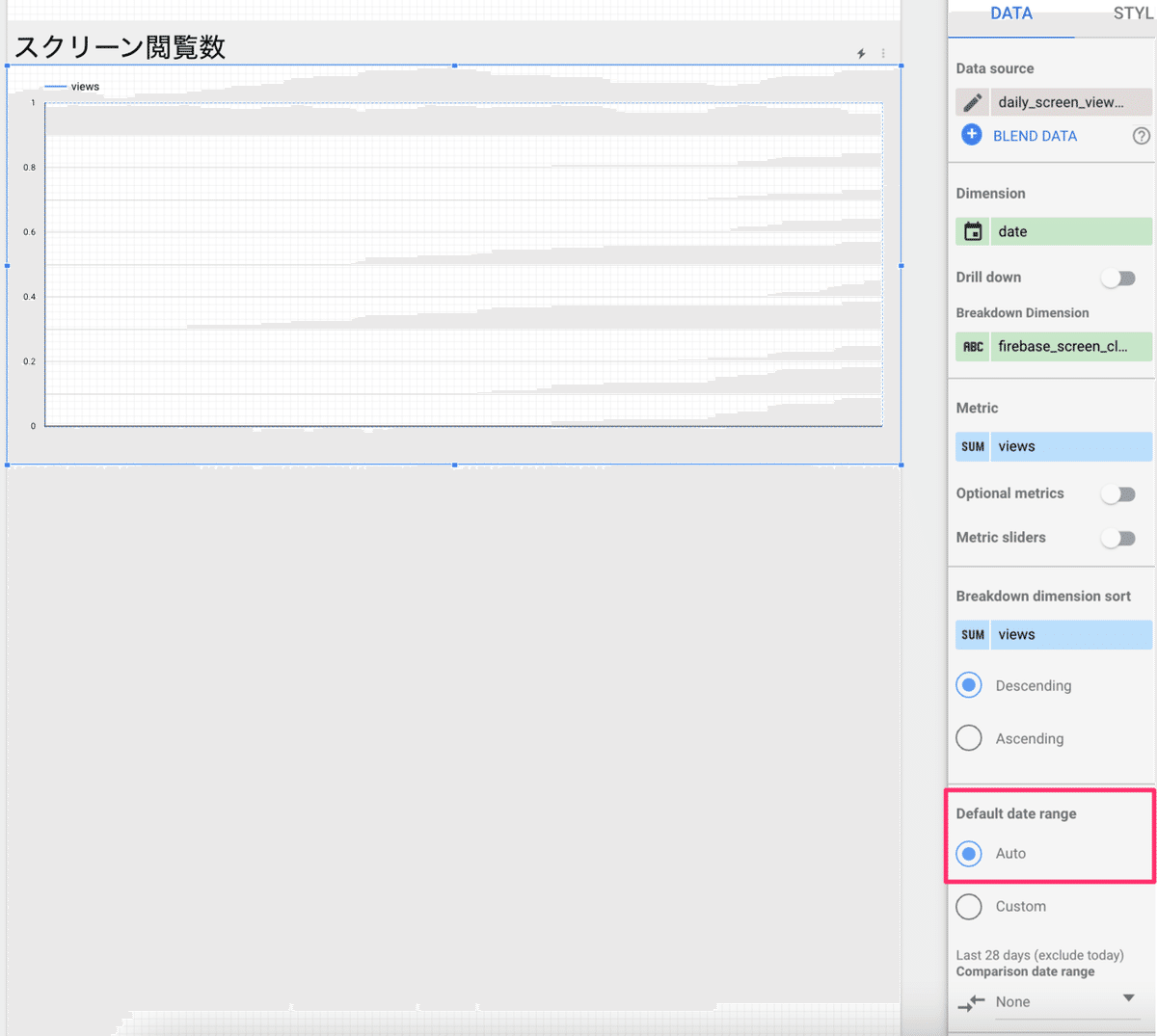
Task: Click the help icon beside BLEND DATA
Action: (x=1142, y=136)
